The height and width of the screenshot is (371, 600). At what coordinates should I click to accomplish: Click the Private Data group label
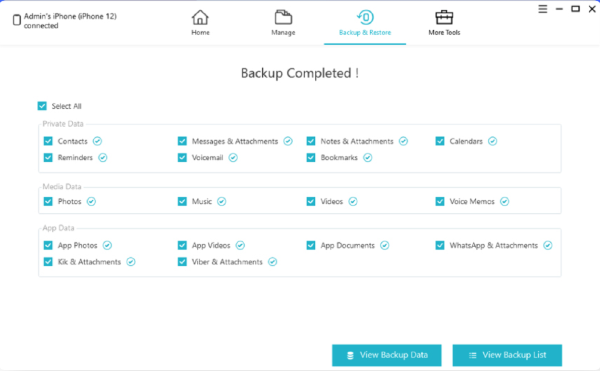(63, 124)
